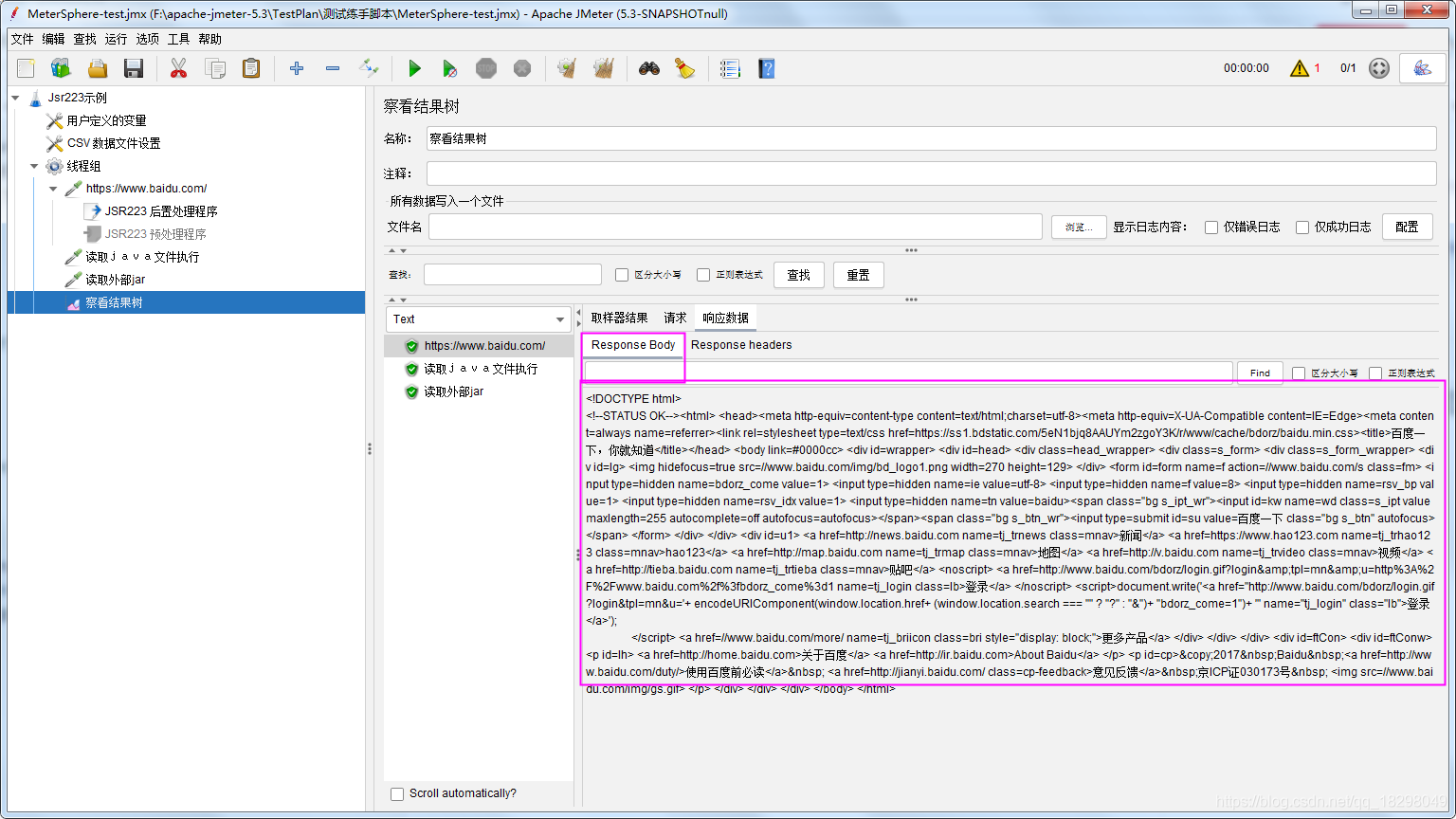Click the 名称 name input field
Image resolution: width=1456 pixels, height=819 pixels.
tap(931, 138)
